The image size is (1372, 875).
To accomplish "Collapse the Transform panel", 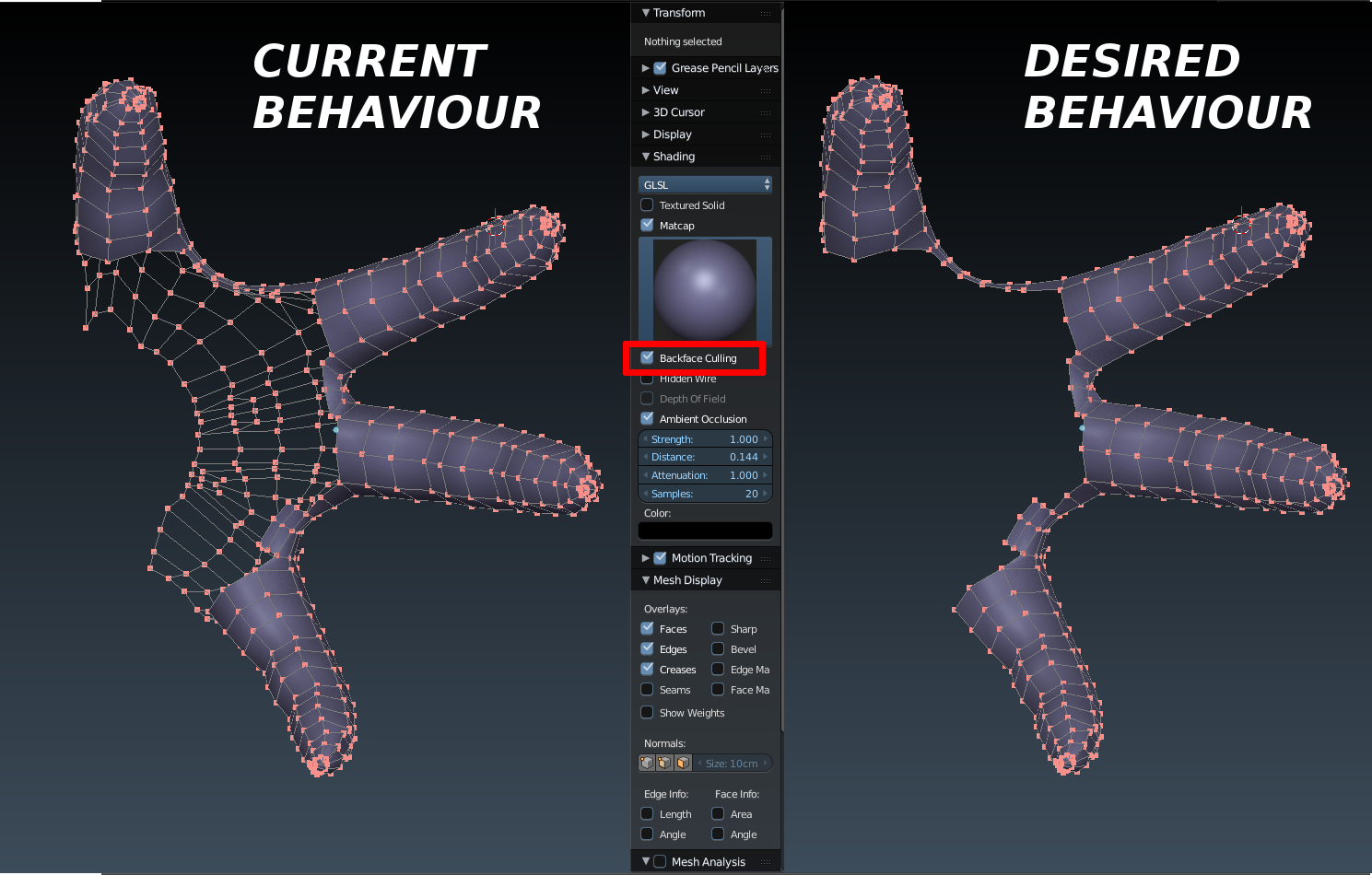I will [x=646, y=13].
